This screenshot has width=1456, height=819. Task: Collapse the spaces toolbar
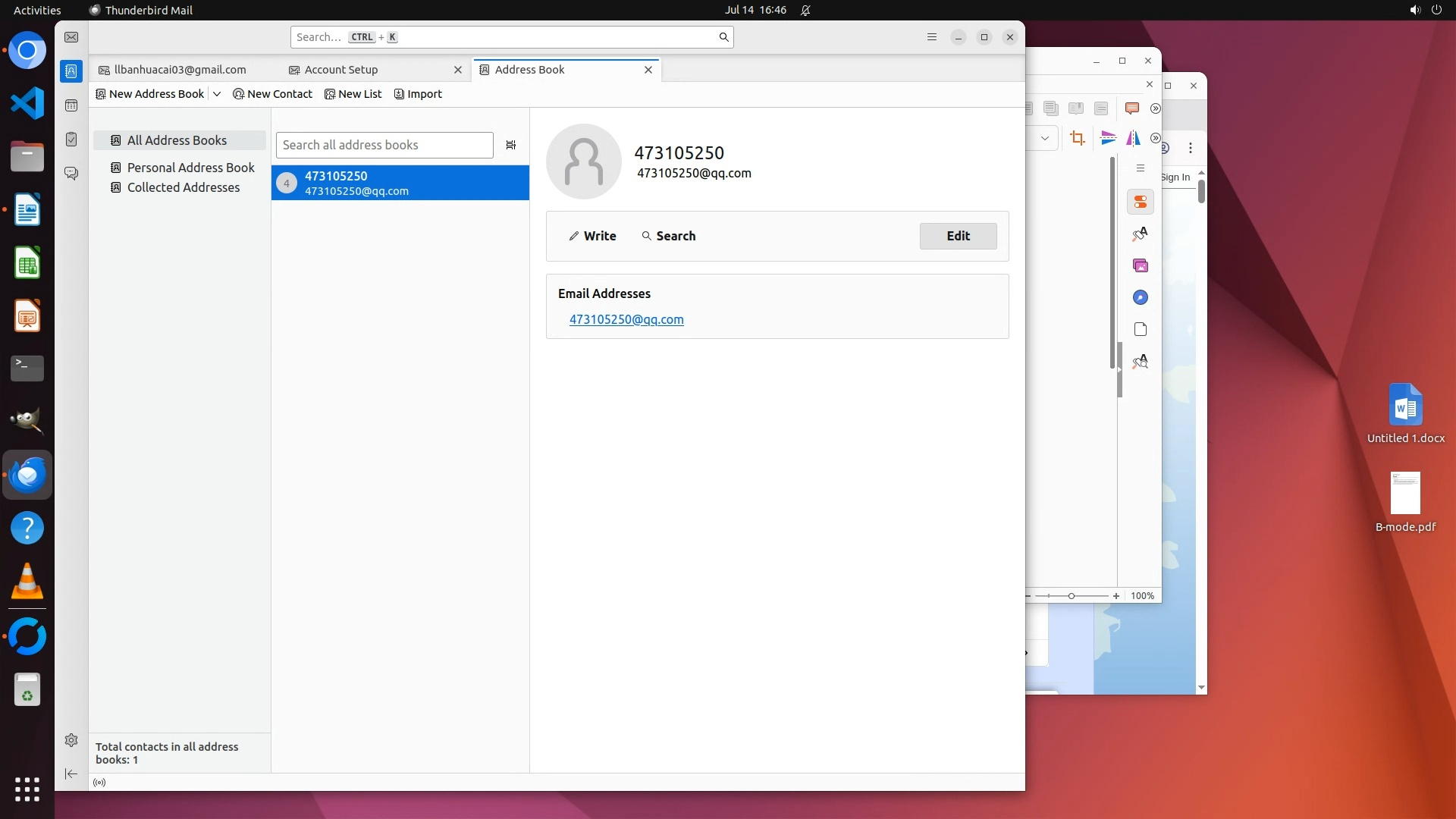point(71,773)
